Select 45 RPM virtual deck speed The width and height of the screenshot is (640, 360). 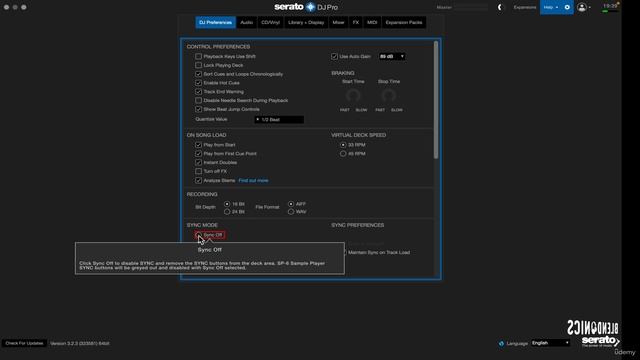click(343, 154)
